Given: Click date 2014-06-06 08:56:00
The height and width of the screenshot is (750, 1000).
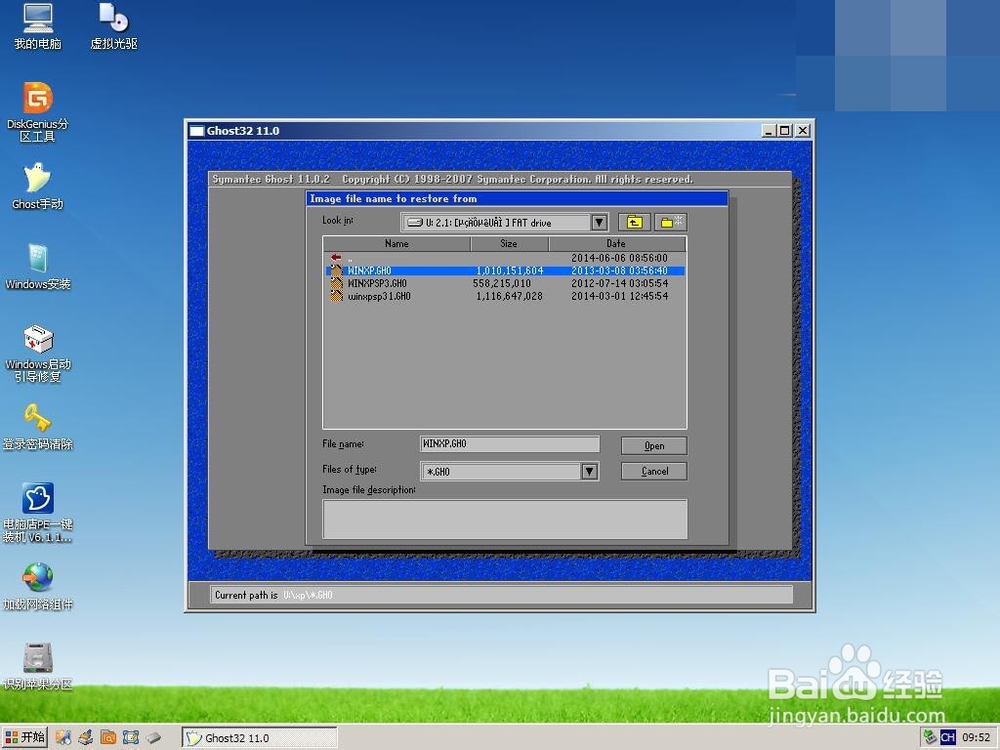Looking at the screenshot, I should tap(619, 258).
